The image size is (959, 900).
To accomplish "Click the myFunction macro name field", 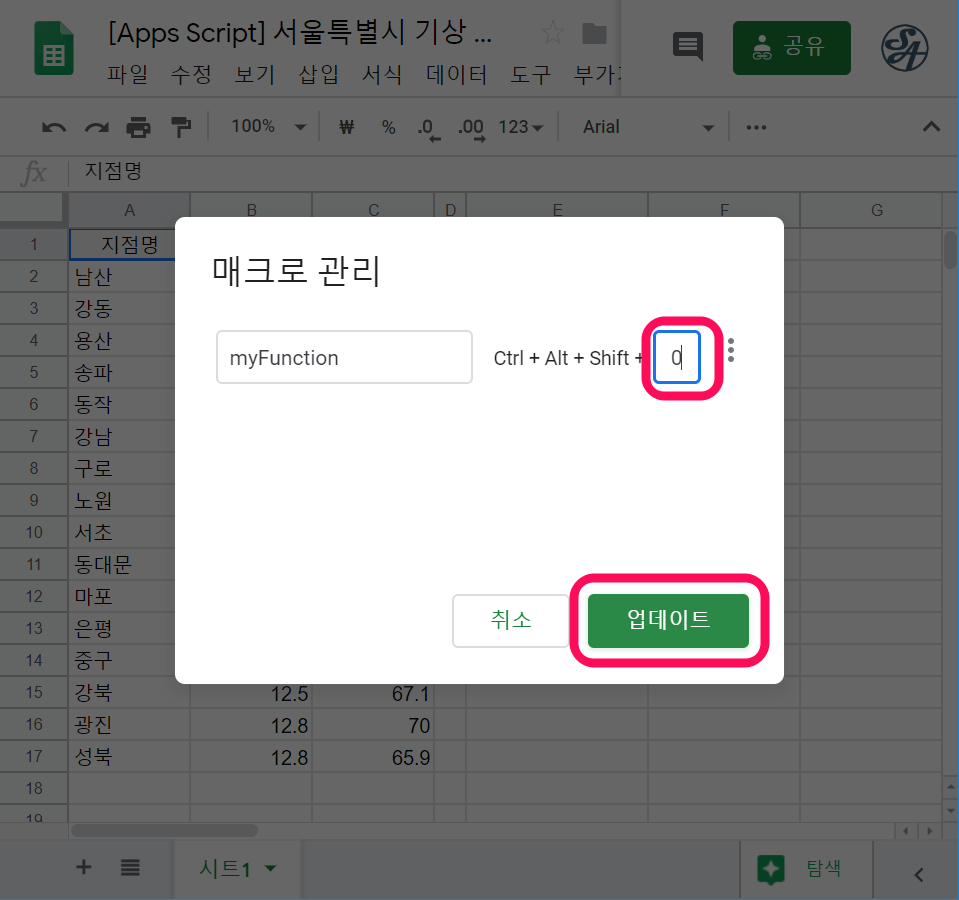I will tap(344, 357).
